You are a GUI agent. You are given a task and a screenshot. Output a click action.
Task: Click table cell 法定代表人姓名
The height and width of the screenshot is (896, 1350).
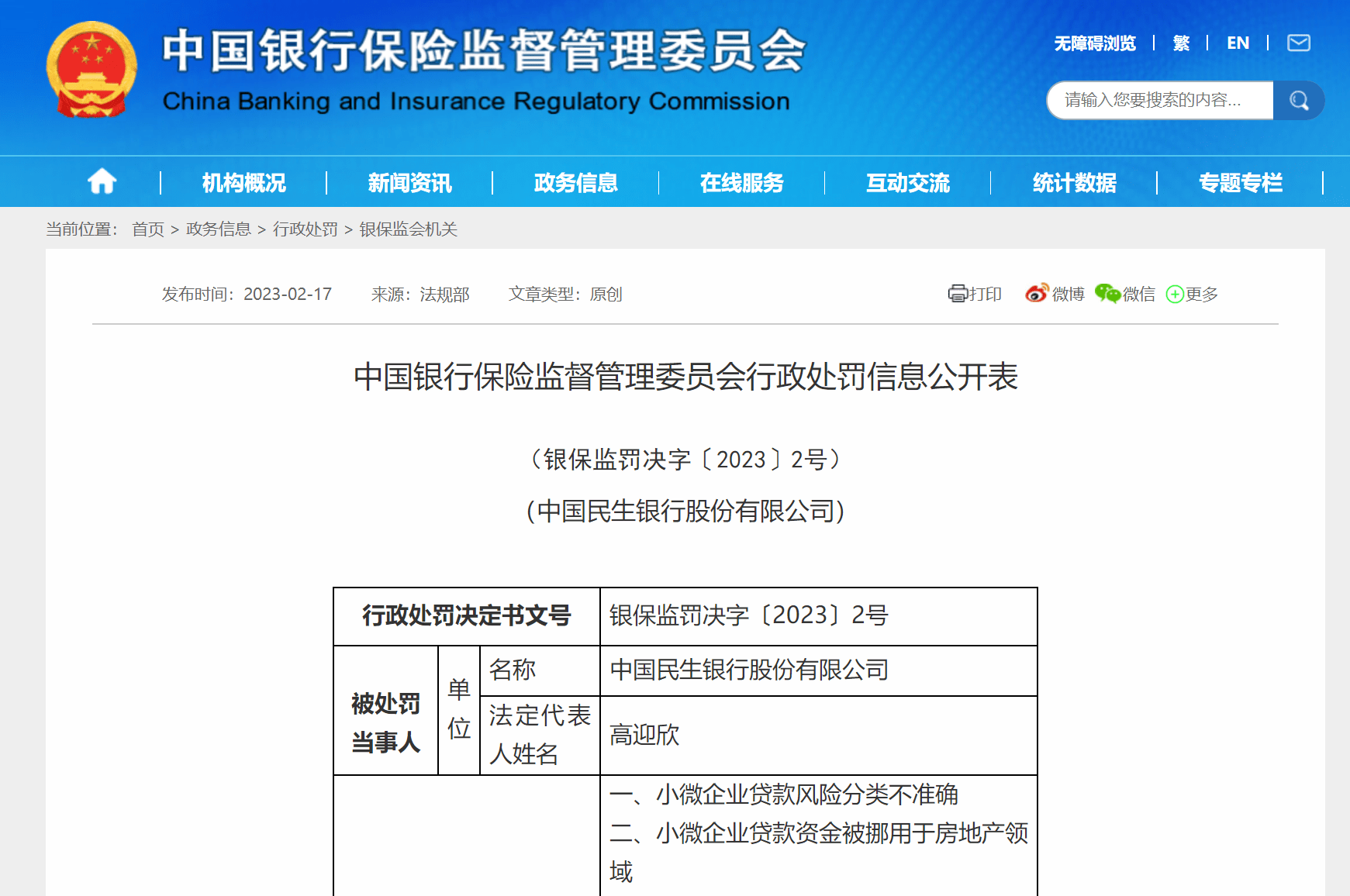tap(540, 735)
